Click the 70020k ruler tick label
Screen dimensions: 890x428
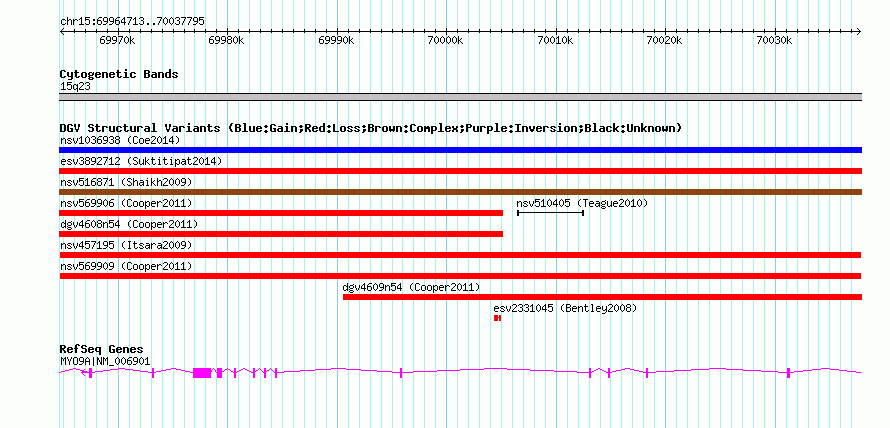665,40
